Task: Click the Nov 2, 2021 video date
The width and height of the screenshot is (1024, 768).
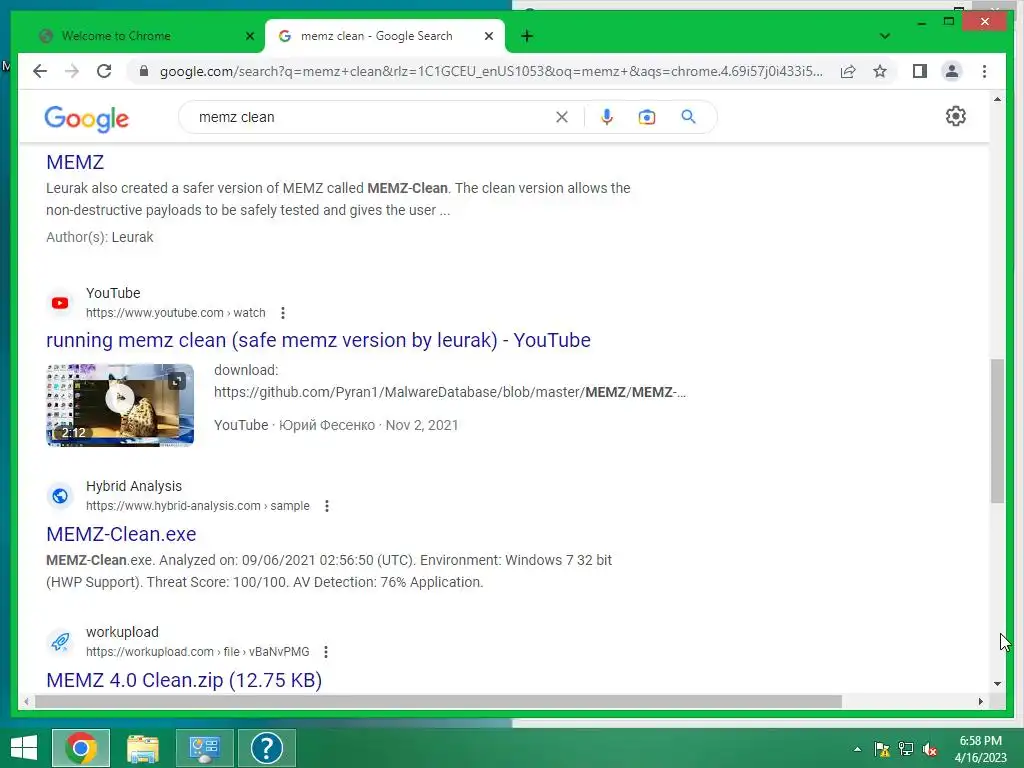Action: point(422,425)
